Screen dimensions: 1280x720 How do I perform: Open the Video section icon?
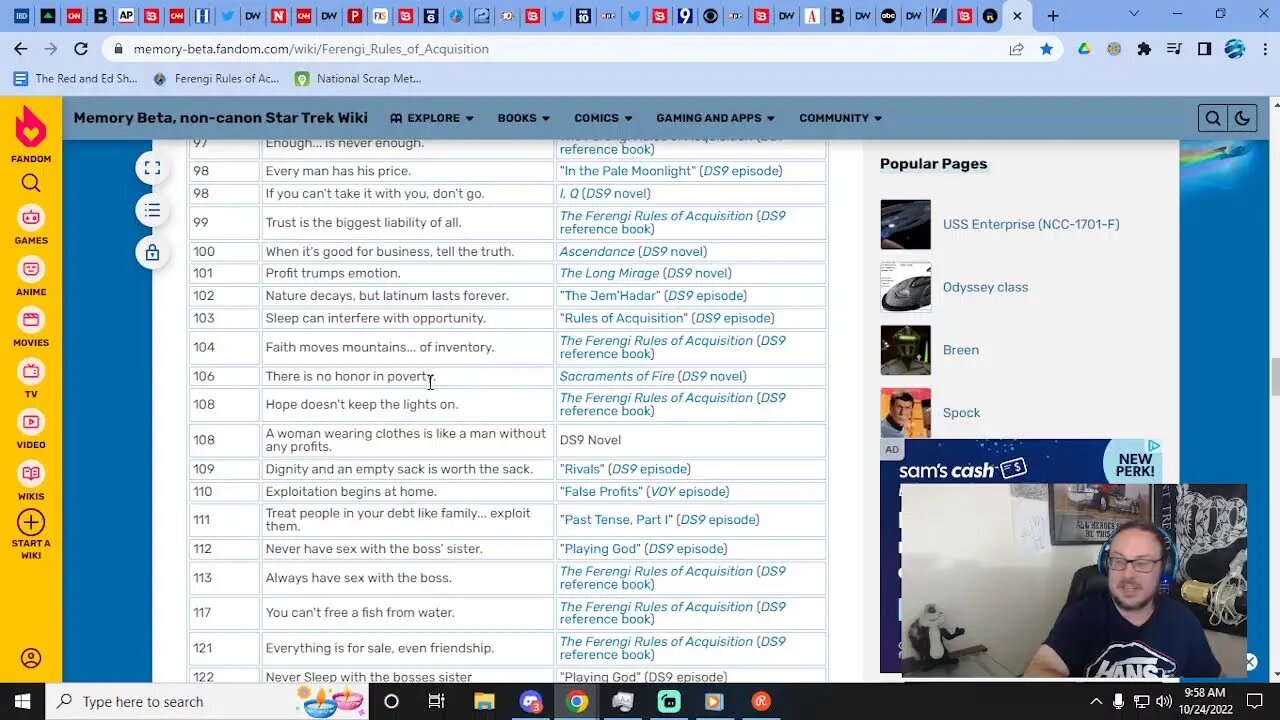pyautogui.click(x=31, y=422)
